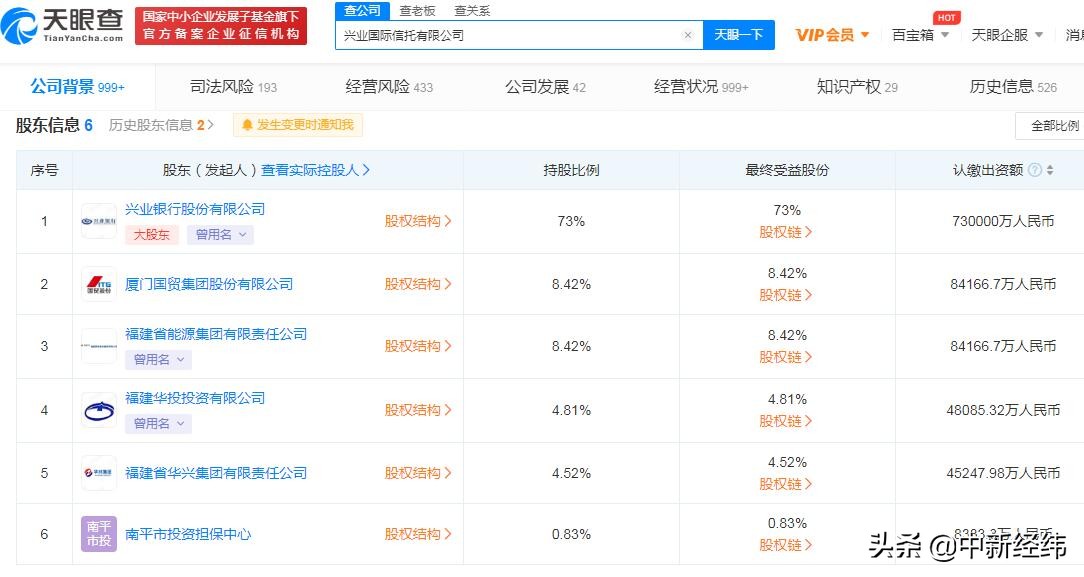The height and width of the screenshot is (577, 1084).
Task: Open 股权链 for 兴业银行 73% row
Action: (x=785, y=232)
